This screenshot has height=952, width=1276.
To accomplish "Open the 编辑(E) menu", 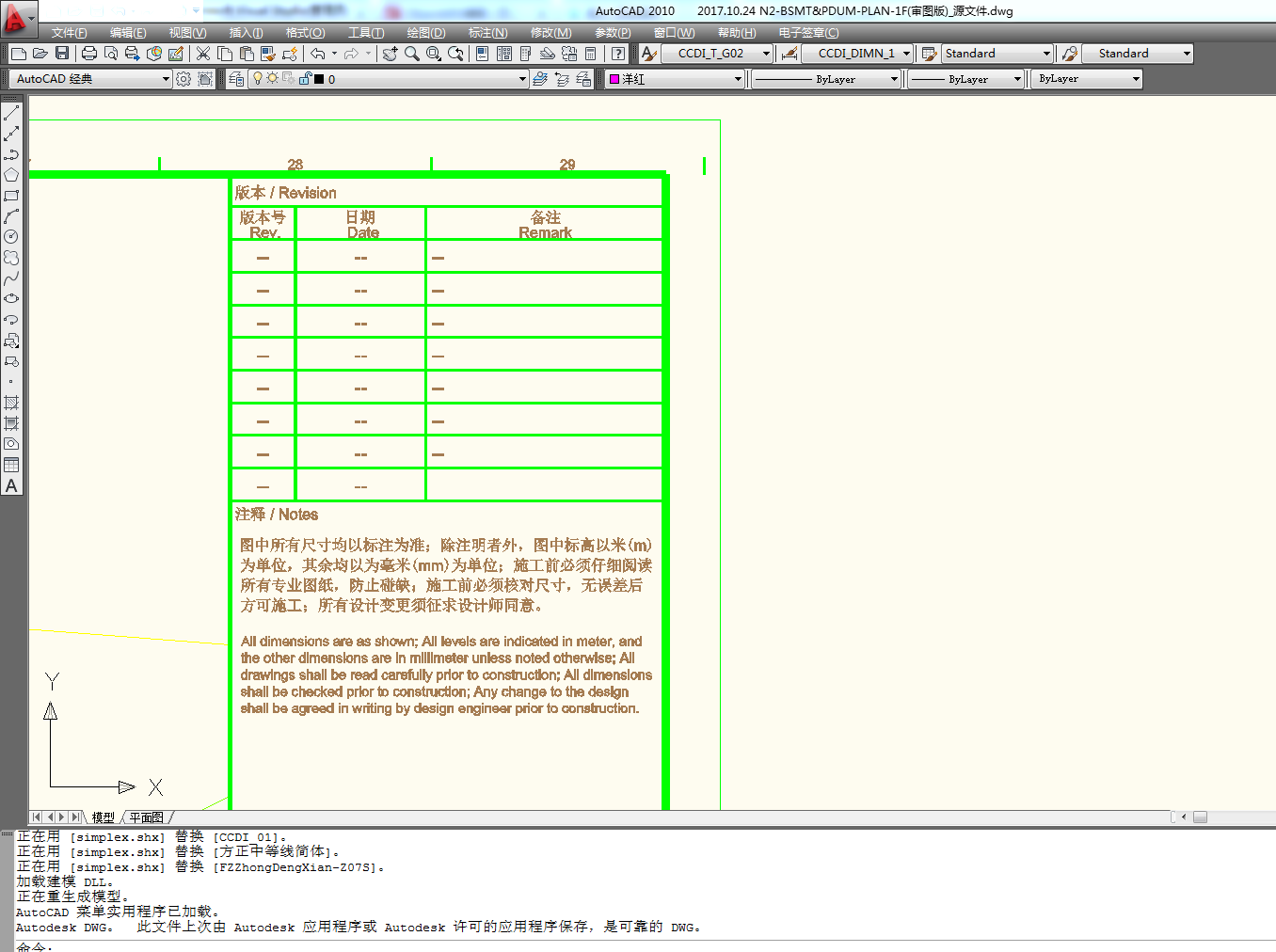I will click(x=128, y=33).
